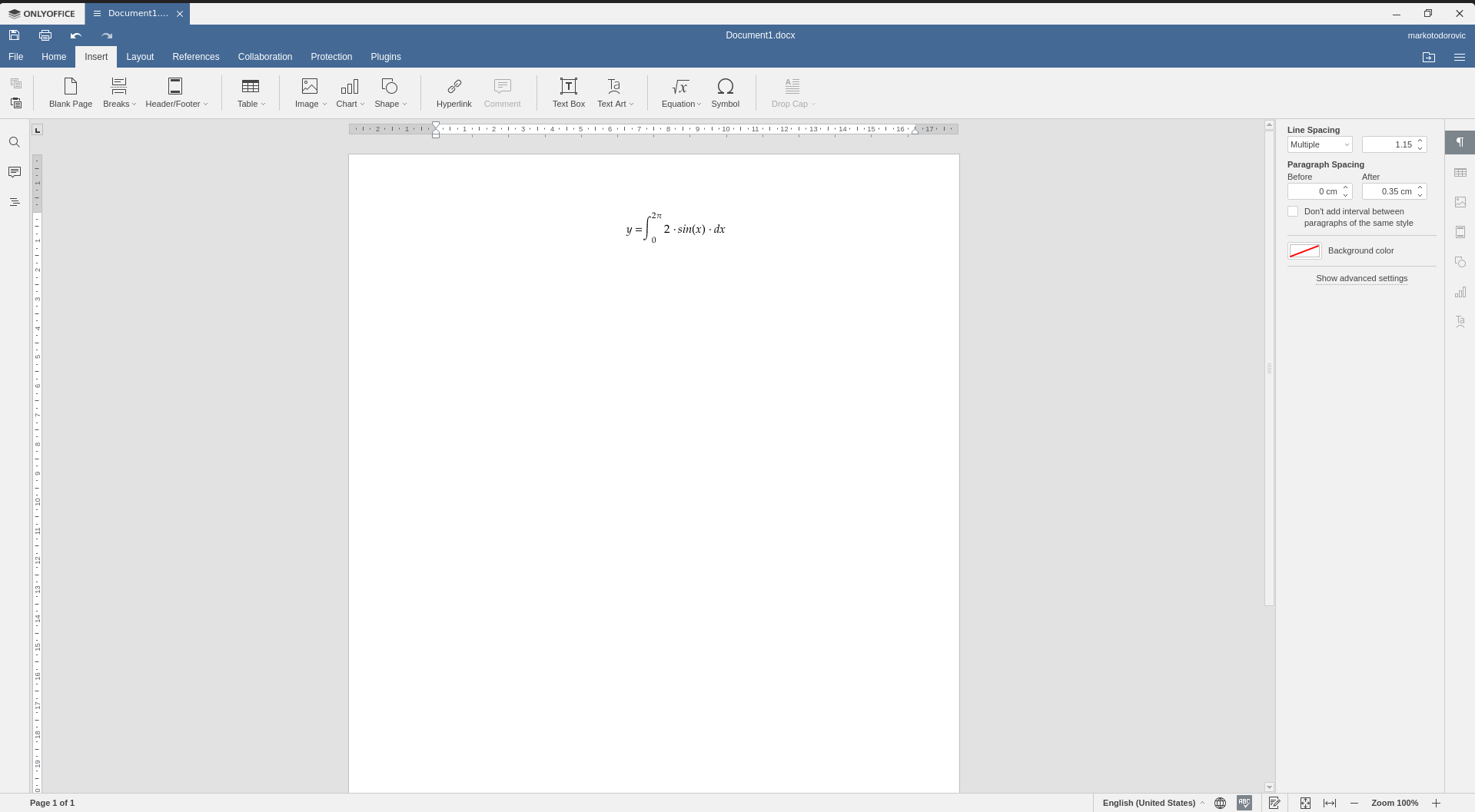Click the undo arrow icon
The width and height of the screenshot is (1475, 812).
click(x=76, y=35)
